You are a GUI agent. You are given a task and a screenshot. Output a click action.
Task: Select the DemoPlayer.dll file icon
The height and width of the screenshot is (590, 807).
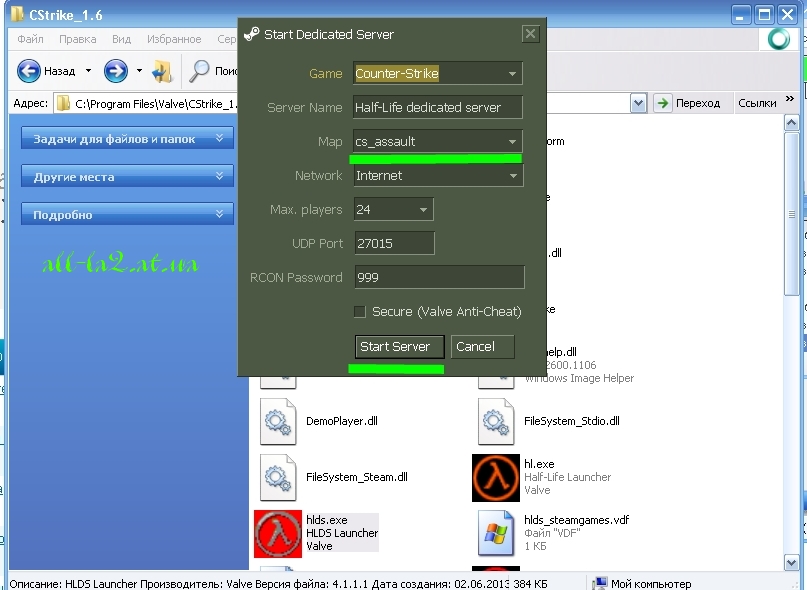[x=278, y=422]
